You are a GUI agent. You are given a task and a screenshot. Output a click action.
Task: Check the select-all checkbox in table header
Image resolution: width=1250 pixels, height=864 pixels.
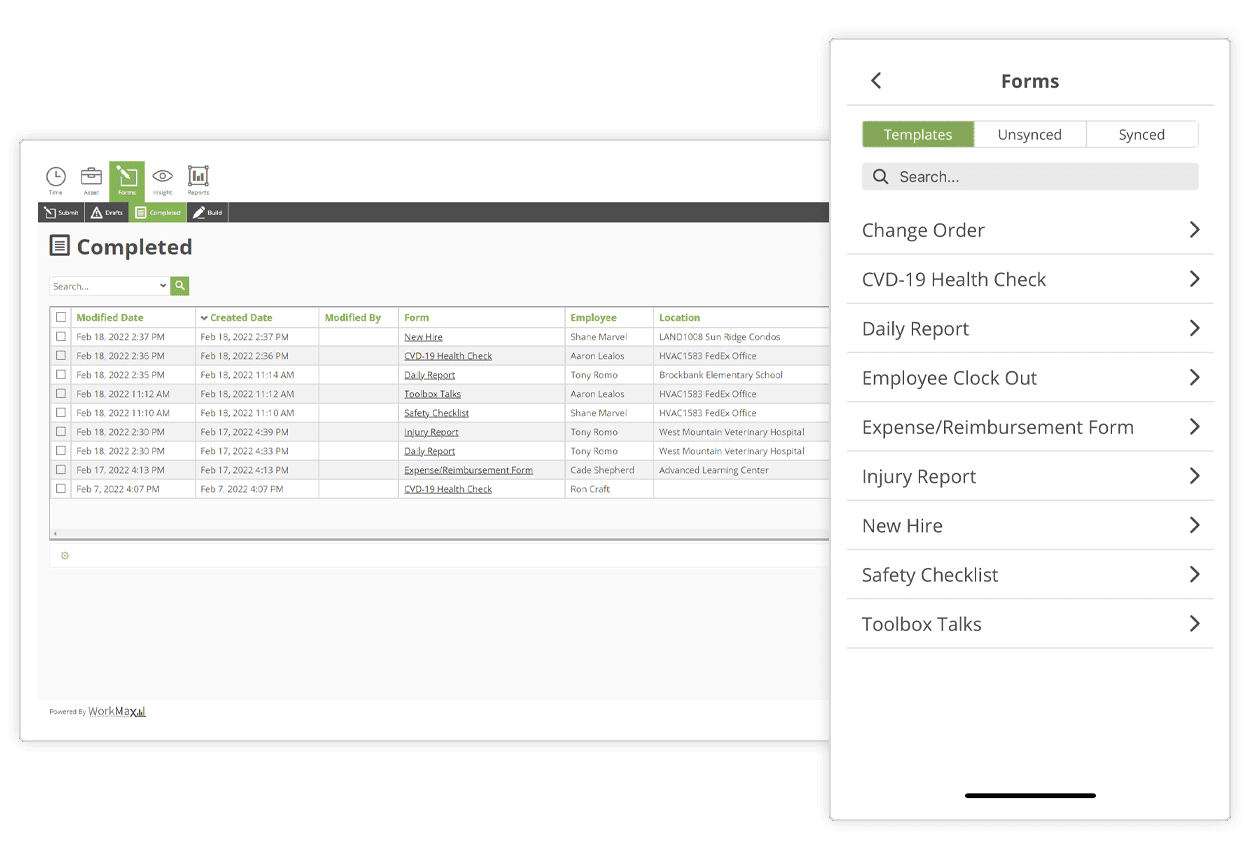point(61,318)
